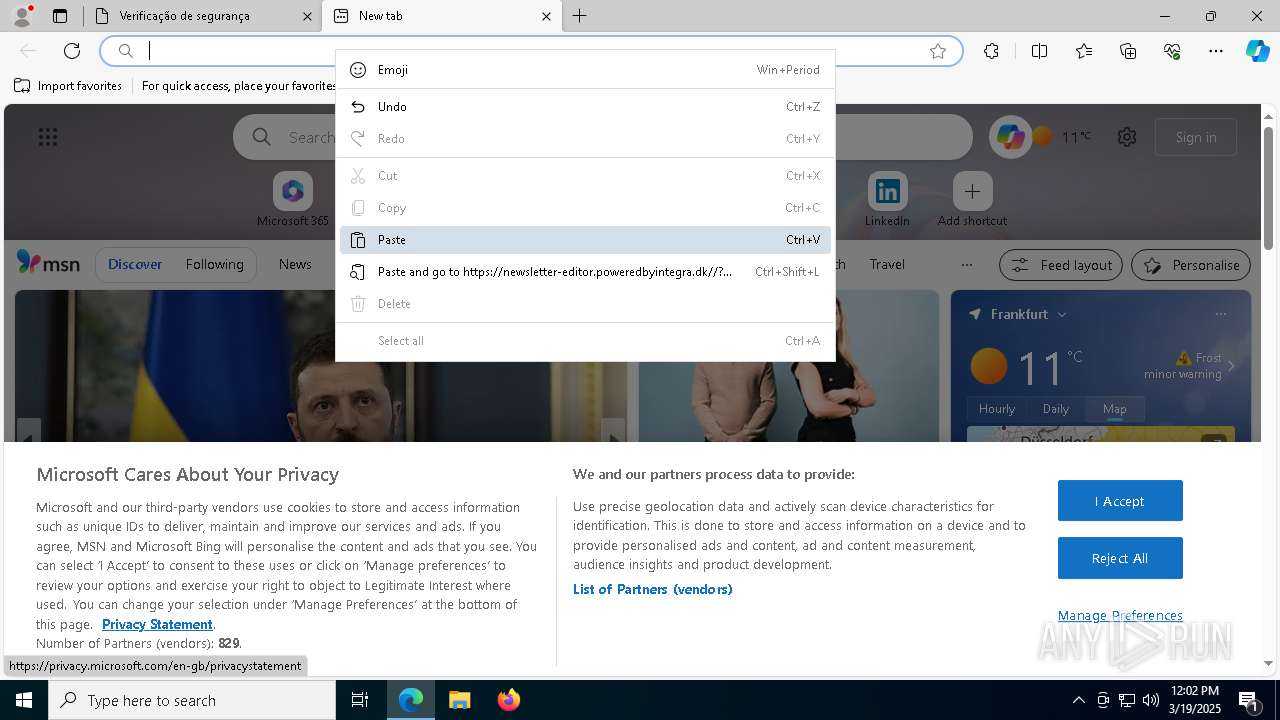Select the Map weather tab
This screenshot has height=720, width=1280.
1114,409
